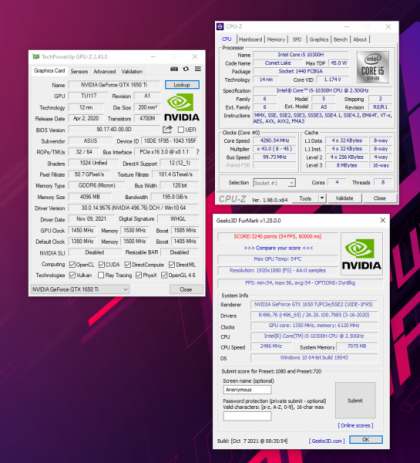Open the Compare your score link
420x463 pixels.
[x=278, y=248]
